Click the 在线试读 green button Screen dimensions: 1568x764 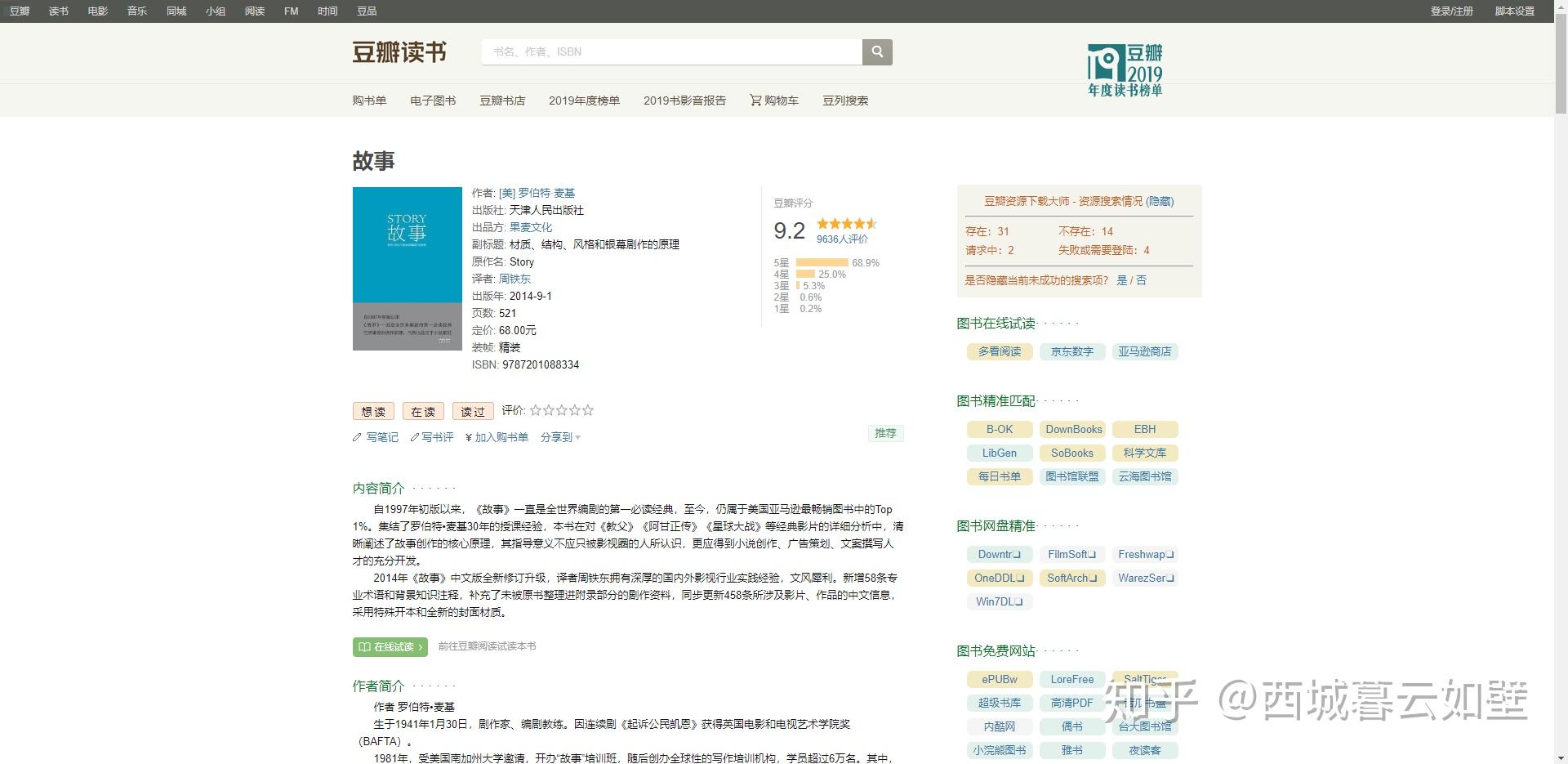(390, 646)
